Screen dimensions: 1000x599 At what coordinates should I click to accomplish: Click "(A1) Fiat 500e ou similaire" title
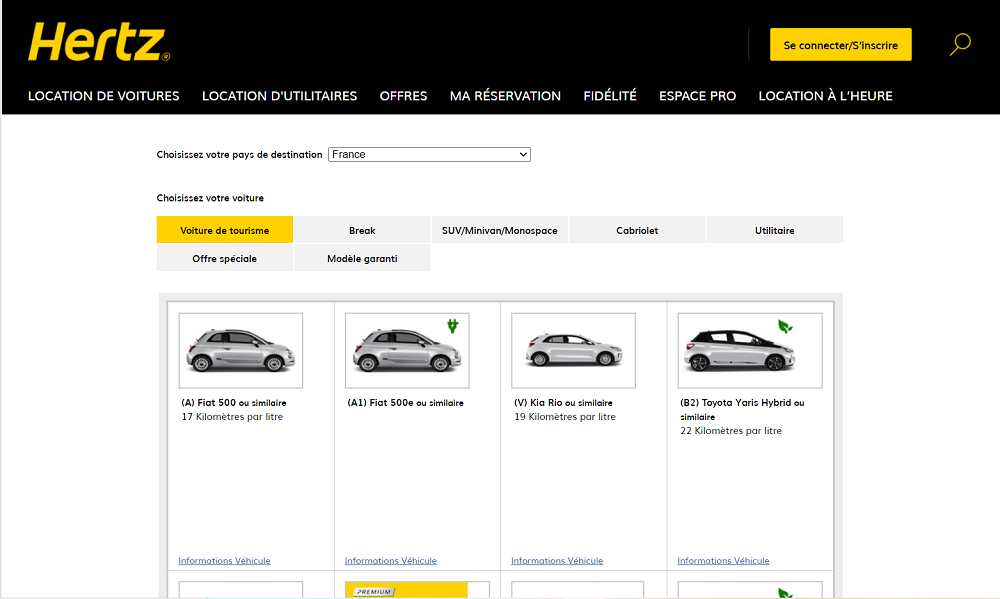click(406, 403)
